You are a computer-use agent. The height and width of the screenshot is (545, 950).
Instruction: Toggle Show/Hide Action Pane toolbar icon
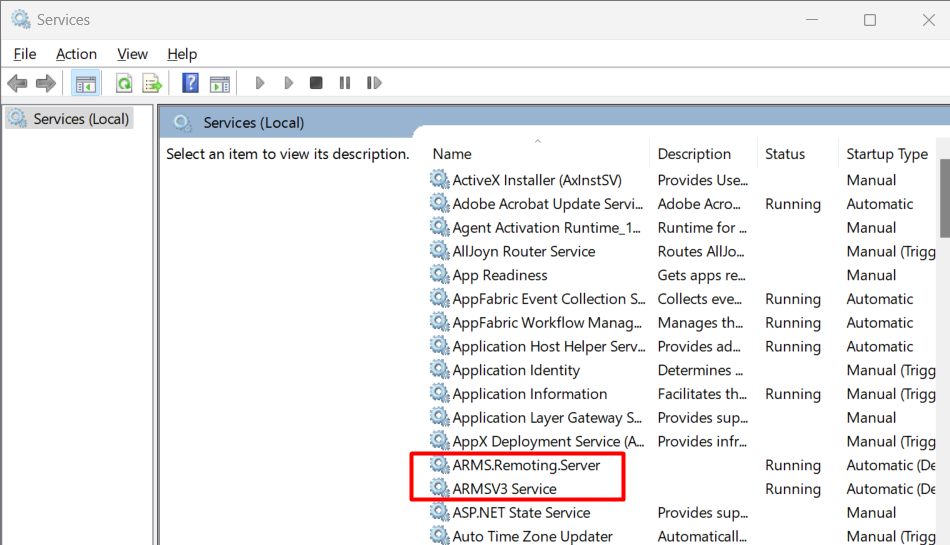pyautogui.click(x=219, y=83)
